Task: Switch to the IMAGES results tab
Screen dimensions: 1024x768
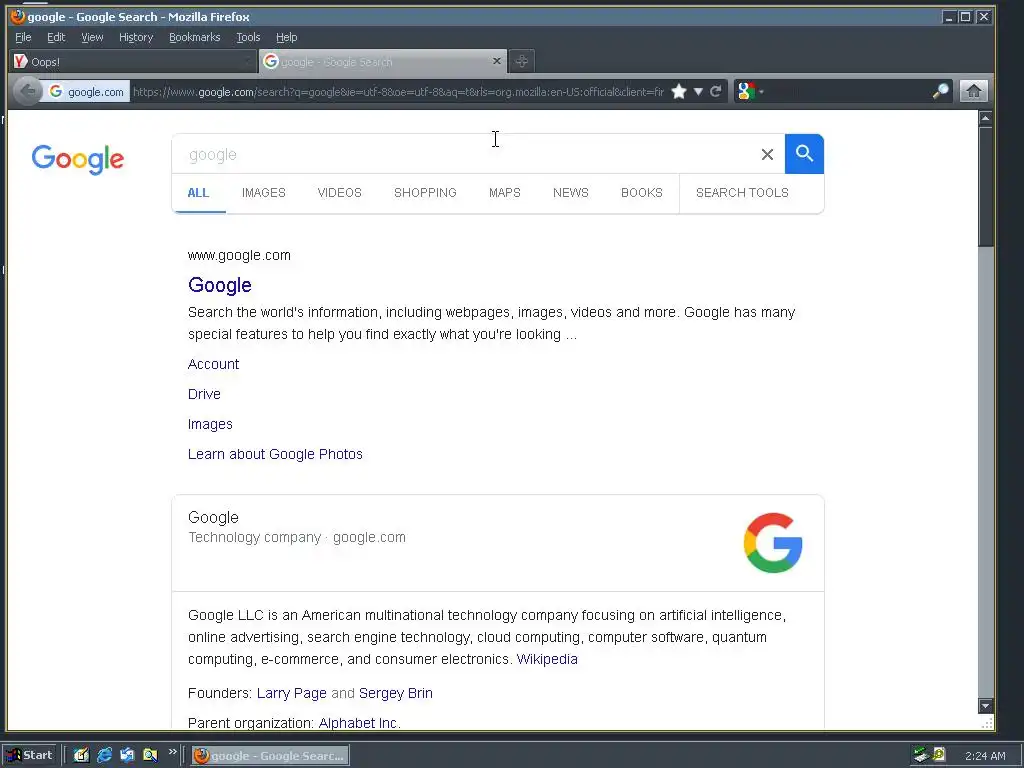Action: [263, 193]
